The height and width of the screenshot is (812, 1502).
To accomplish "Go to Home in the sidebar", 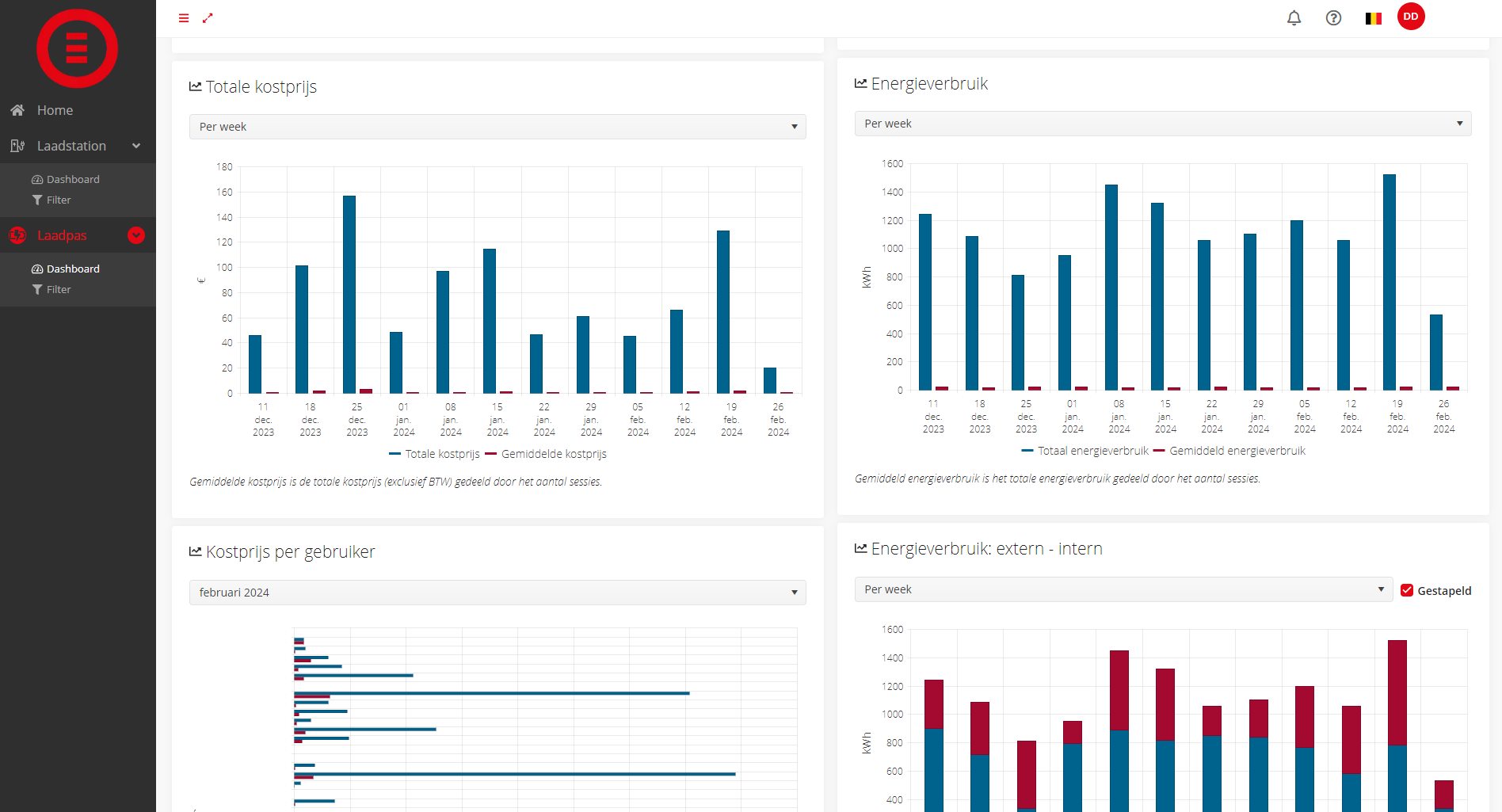I will (x=55, y=110).
